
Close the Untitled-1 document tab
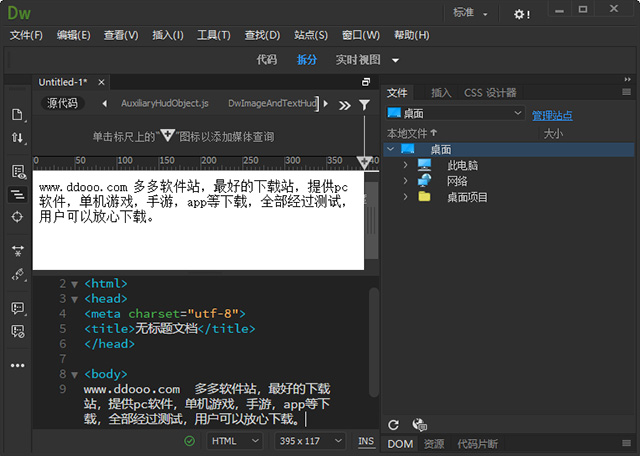click(x=101, y=82)
